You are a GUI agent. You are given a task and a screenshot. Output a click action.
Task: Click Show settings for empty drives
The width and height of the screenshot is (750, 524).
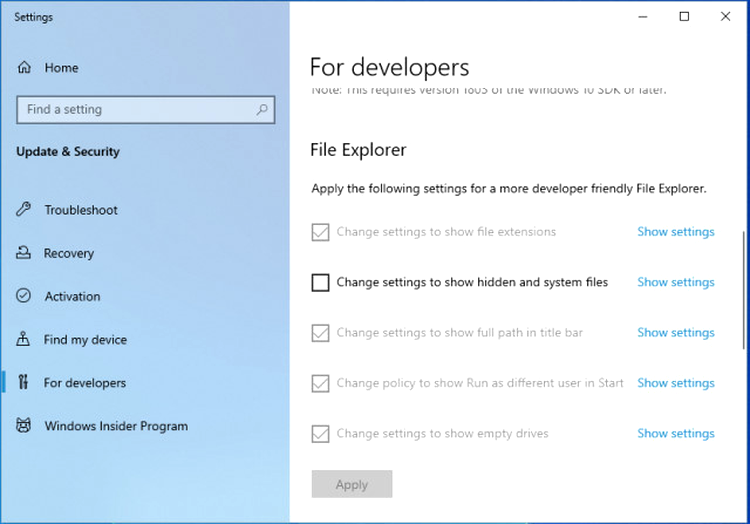pos(675,434)
